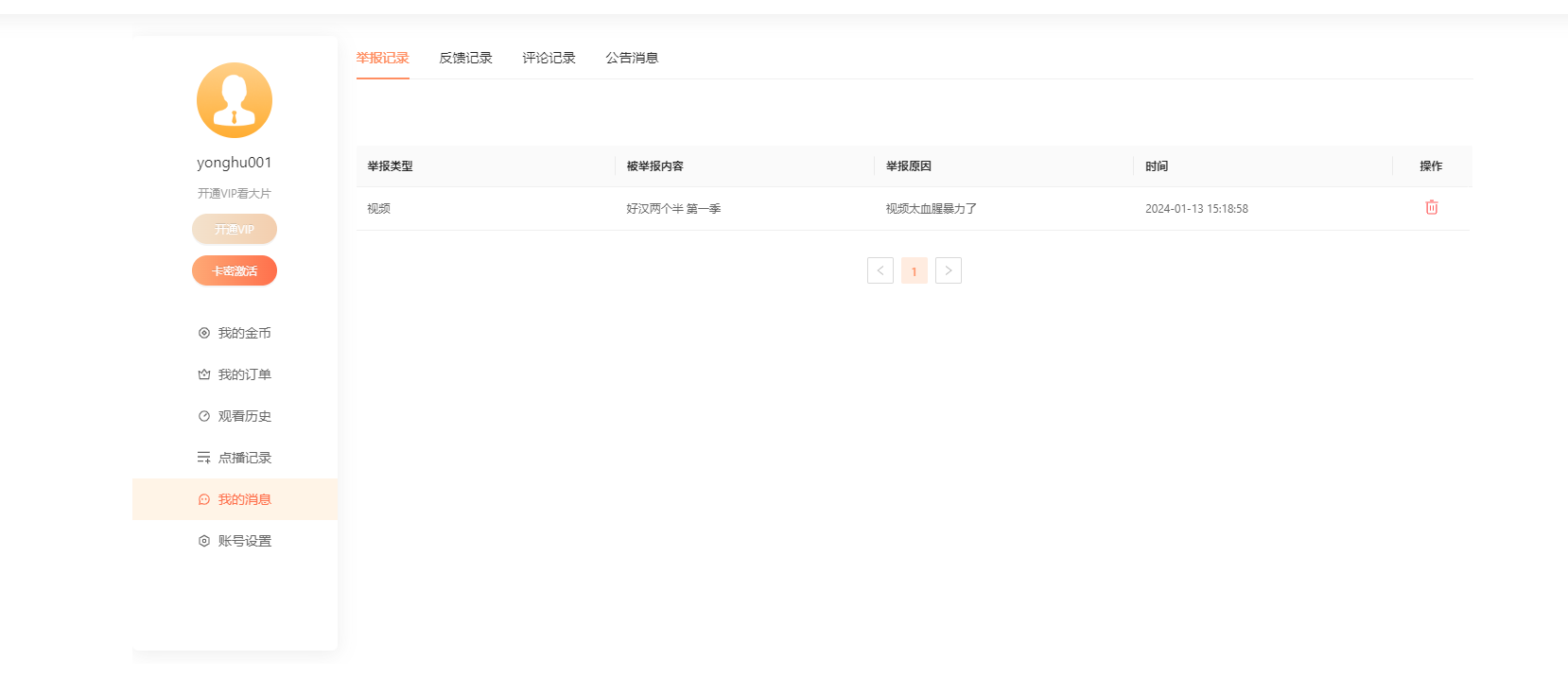Viewport: 1568px width, 695px height.
Task: Go to previous page arrow
Action: tap(880, 270)
